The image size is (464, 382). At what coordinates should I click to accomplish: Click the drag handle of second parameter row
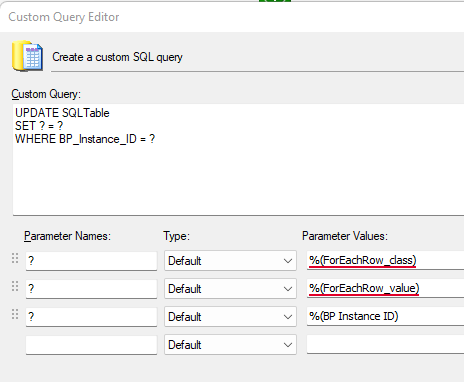[x=15, y=286]
